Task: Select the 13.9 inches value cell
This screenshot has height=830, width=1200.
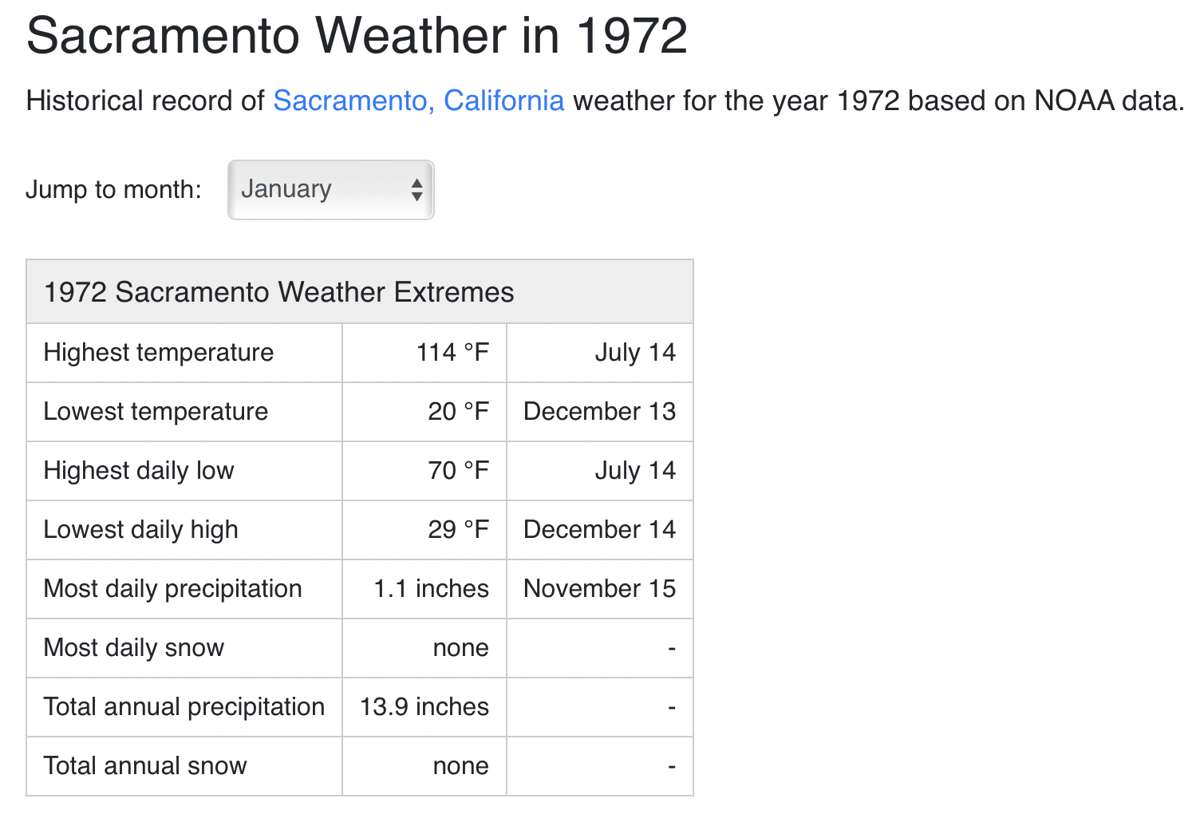Action: click(425, 706)
